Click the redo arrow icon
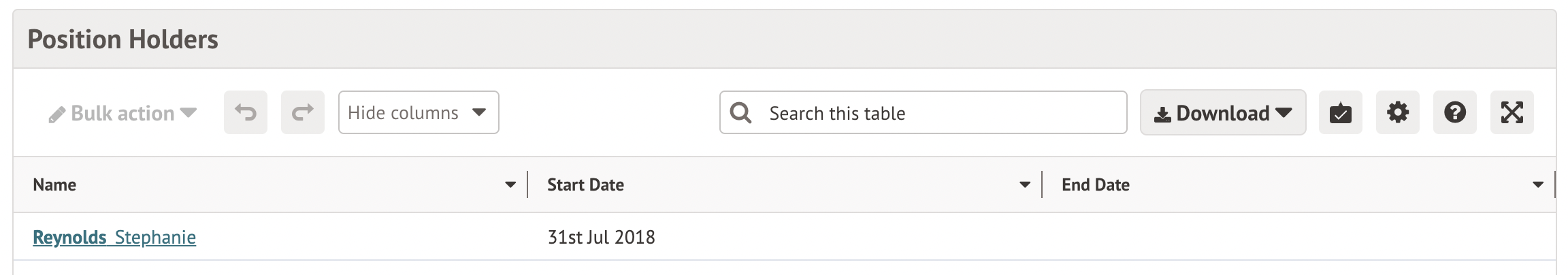Screen dimensions: 1568x275 coord(303,112)
